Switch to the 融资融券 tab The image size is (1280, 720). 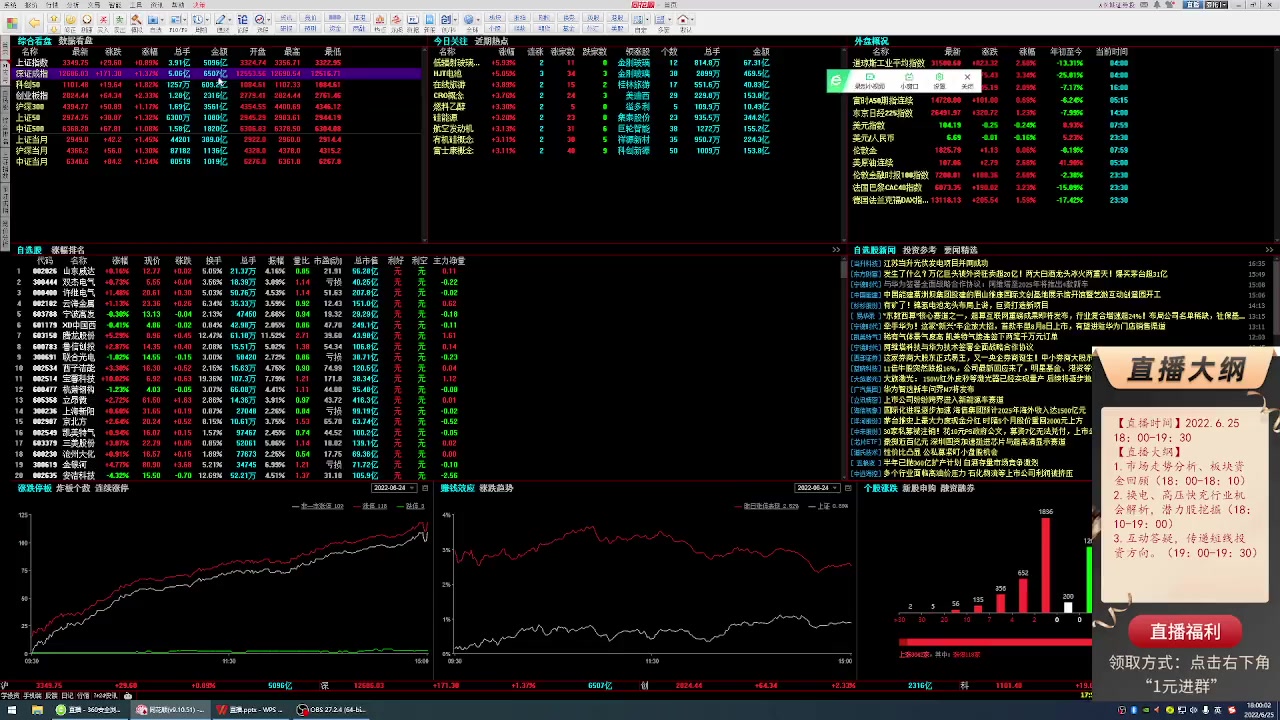[x=957, y=488]
